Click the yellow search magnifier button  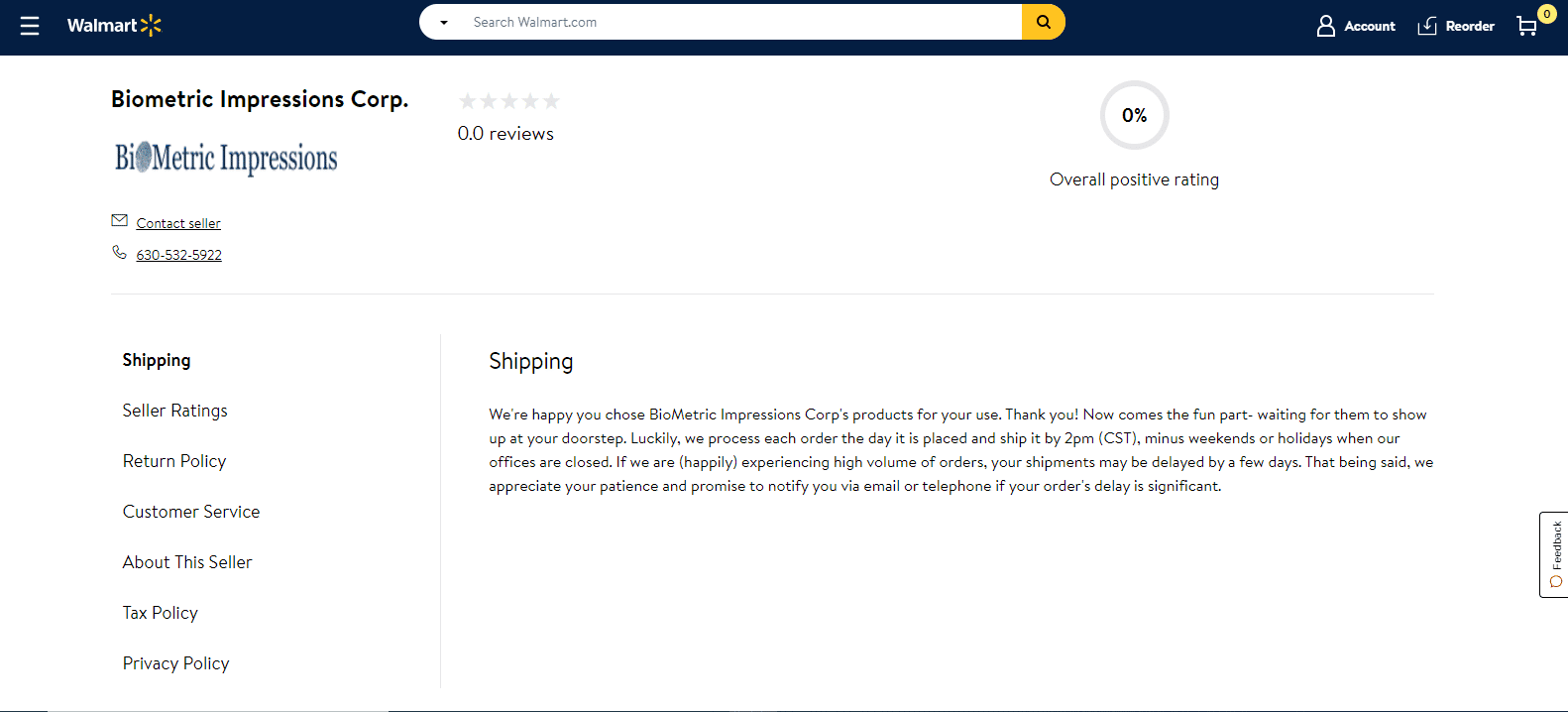tap(1044, 22)
